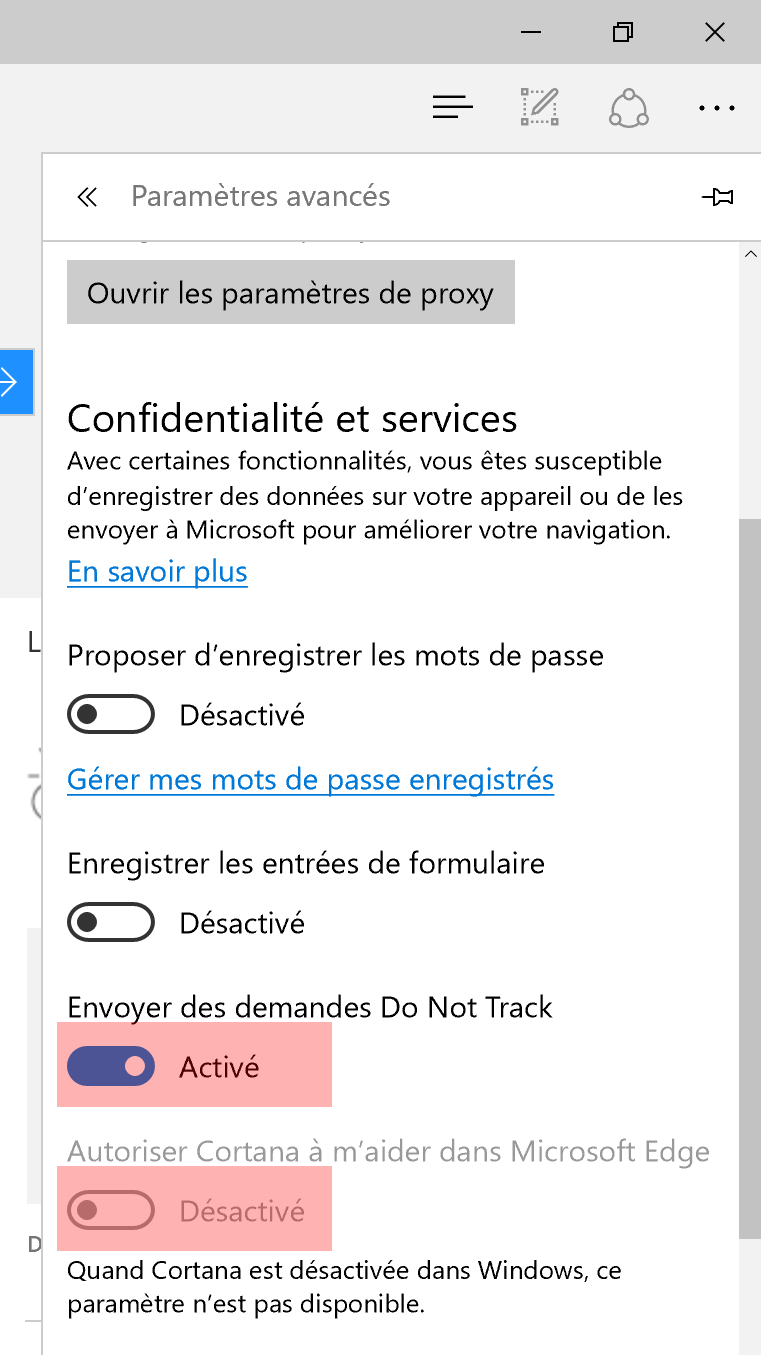The width and height of the screenshot is (761, 1355).
Task: Click the settings pane vertical scrollbar thumb
Action: [750, 878]
